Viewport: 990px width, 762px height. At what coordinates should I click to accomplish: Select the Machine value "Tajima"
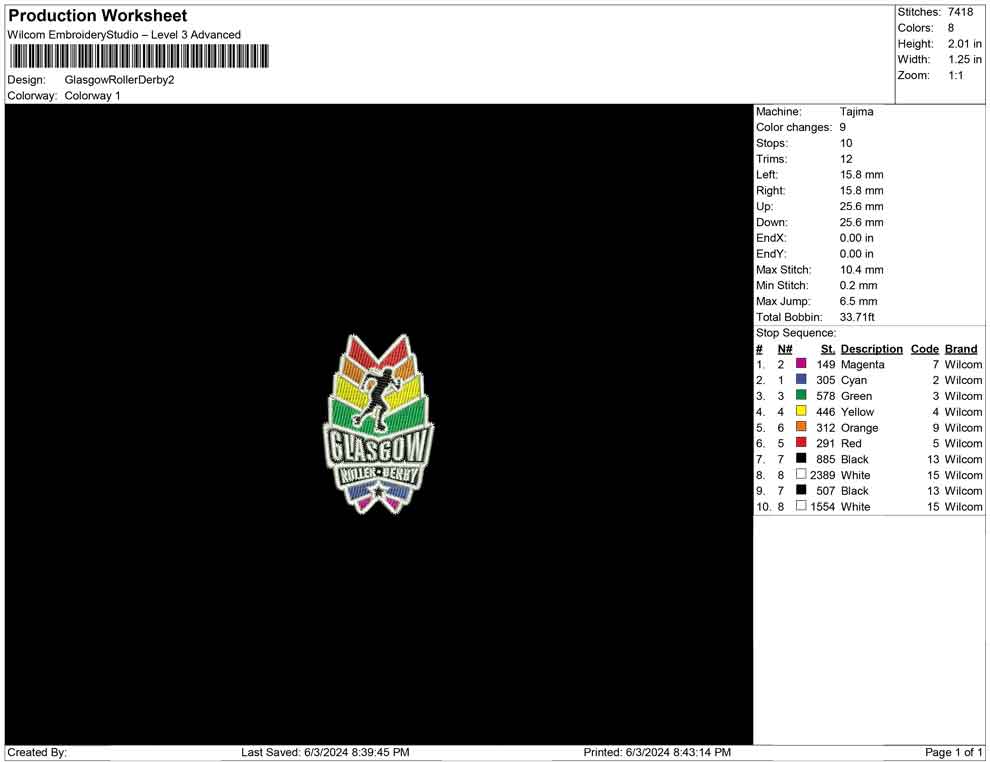857,112
